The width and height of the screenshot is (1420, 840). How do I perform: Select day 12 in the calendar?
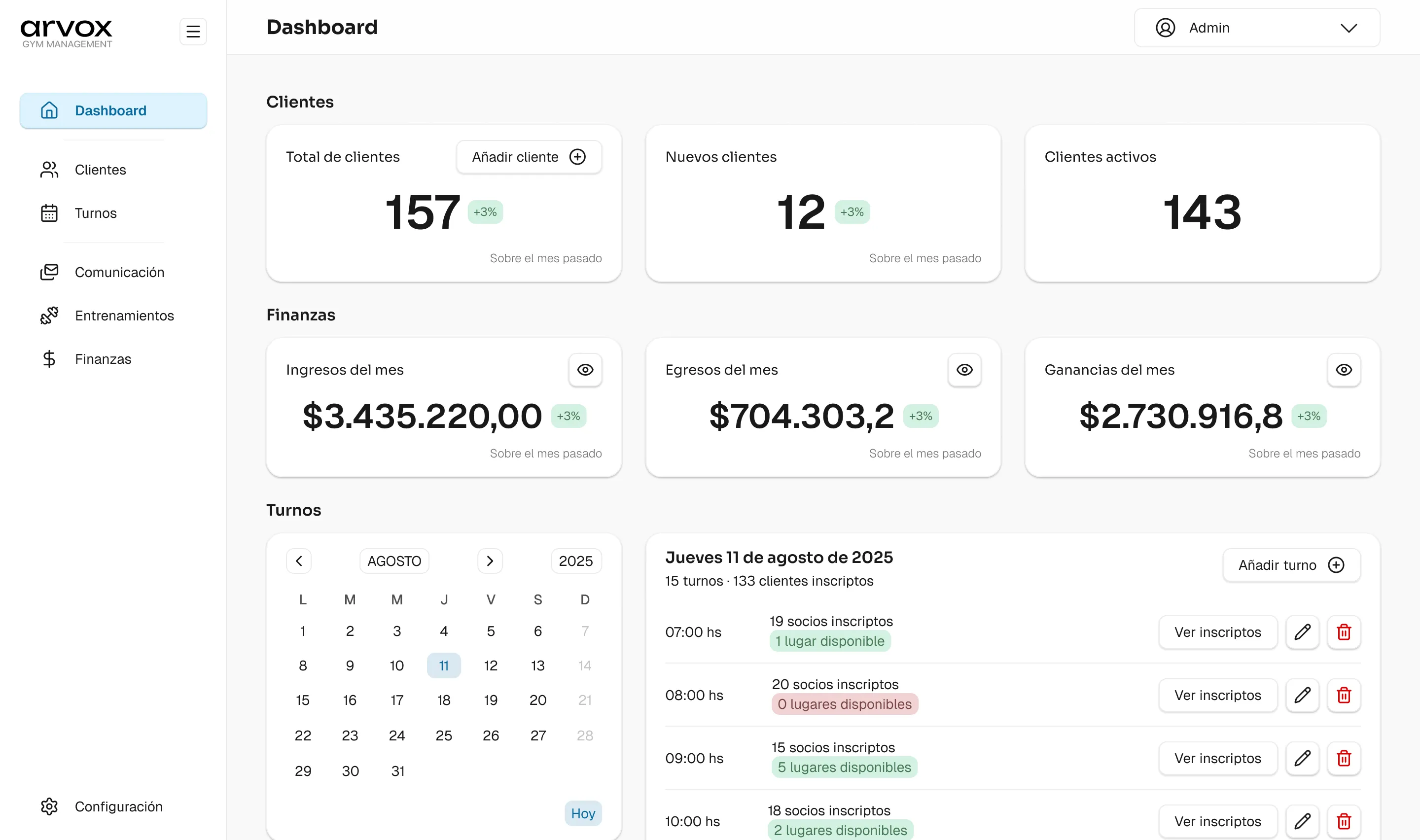click(x=491, y=665)
